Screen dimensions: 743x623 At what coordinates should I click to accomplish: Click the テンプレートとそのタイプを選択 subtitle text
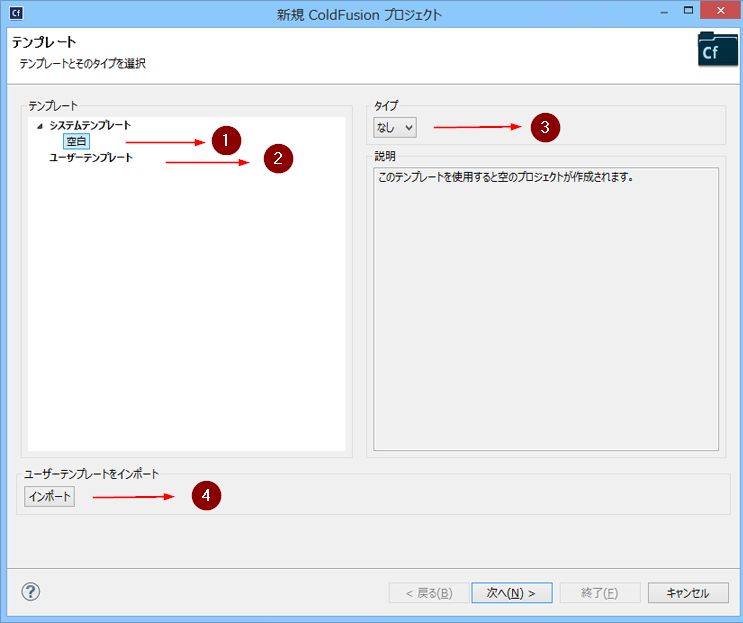coord(82,63)
